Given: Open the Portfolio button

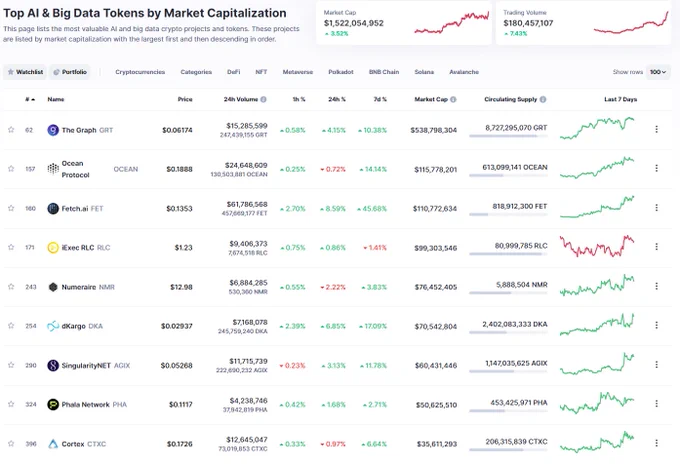Looking at the screenshot, I should [x=70, y=72].
